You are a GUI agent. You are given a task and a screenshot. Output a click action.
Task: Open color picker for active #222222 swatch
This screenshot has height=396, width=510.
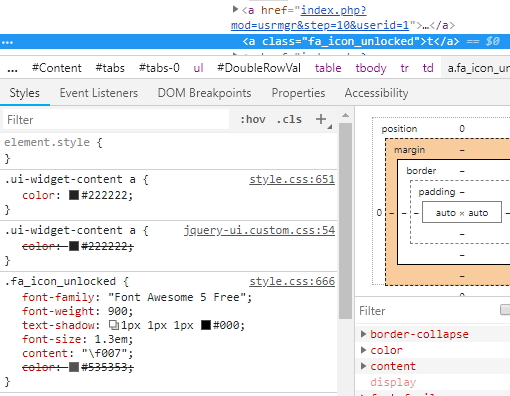(74, 195)
